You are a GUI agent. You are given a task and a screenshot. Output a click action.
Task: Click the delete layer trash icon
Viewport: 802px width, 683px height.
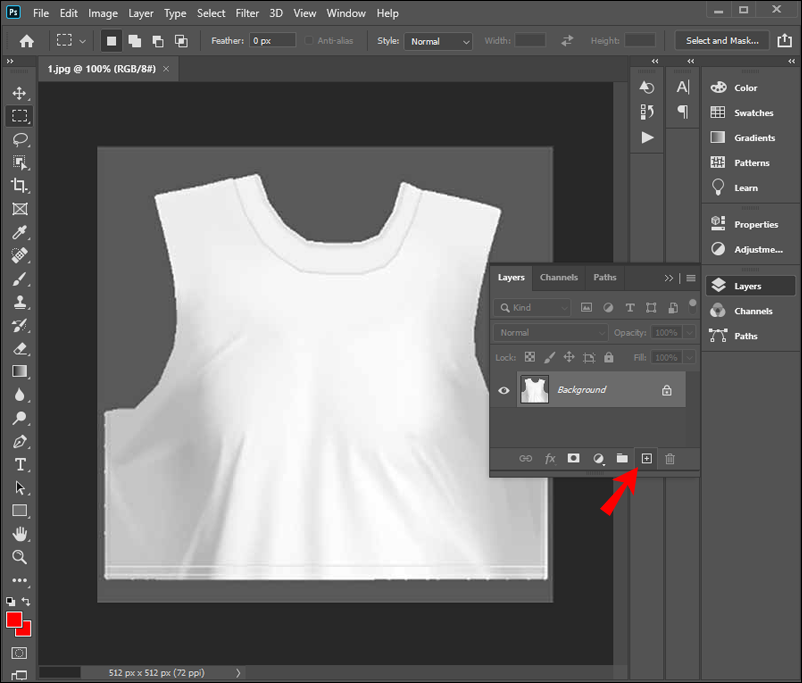tap(670, 458)
